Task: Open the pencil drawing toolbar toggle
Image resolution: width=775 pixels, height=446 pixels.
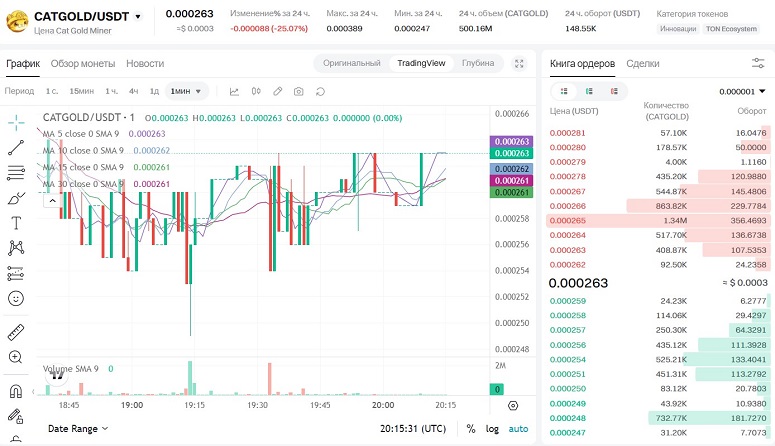Action: (x=278, y=91)
